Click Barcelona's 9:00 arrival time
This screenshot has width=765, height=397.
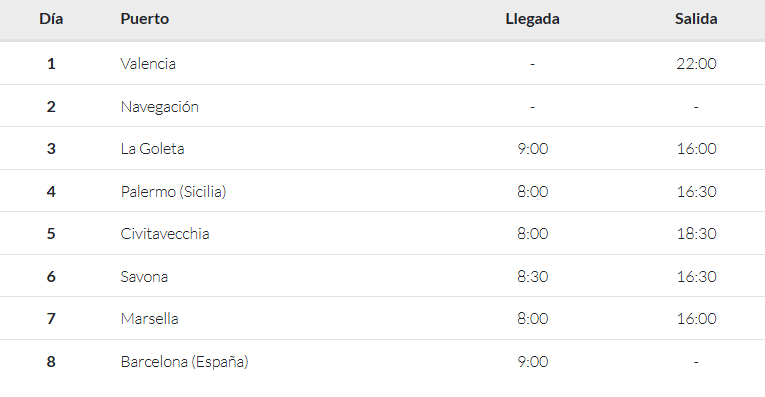(x=532, y=361)
